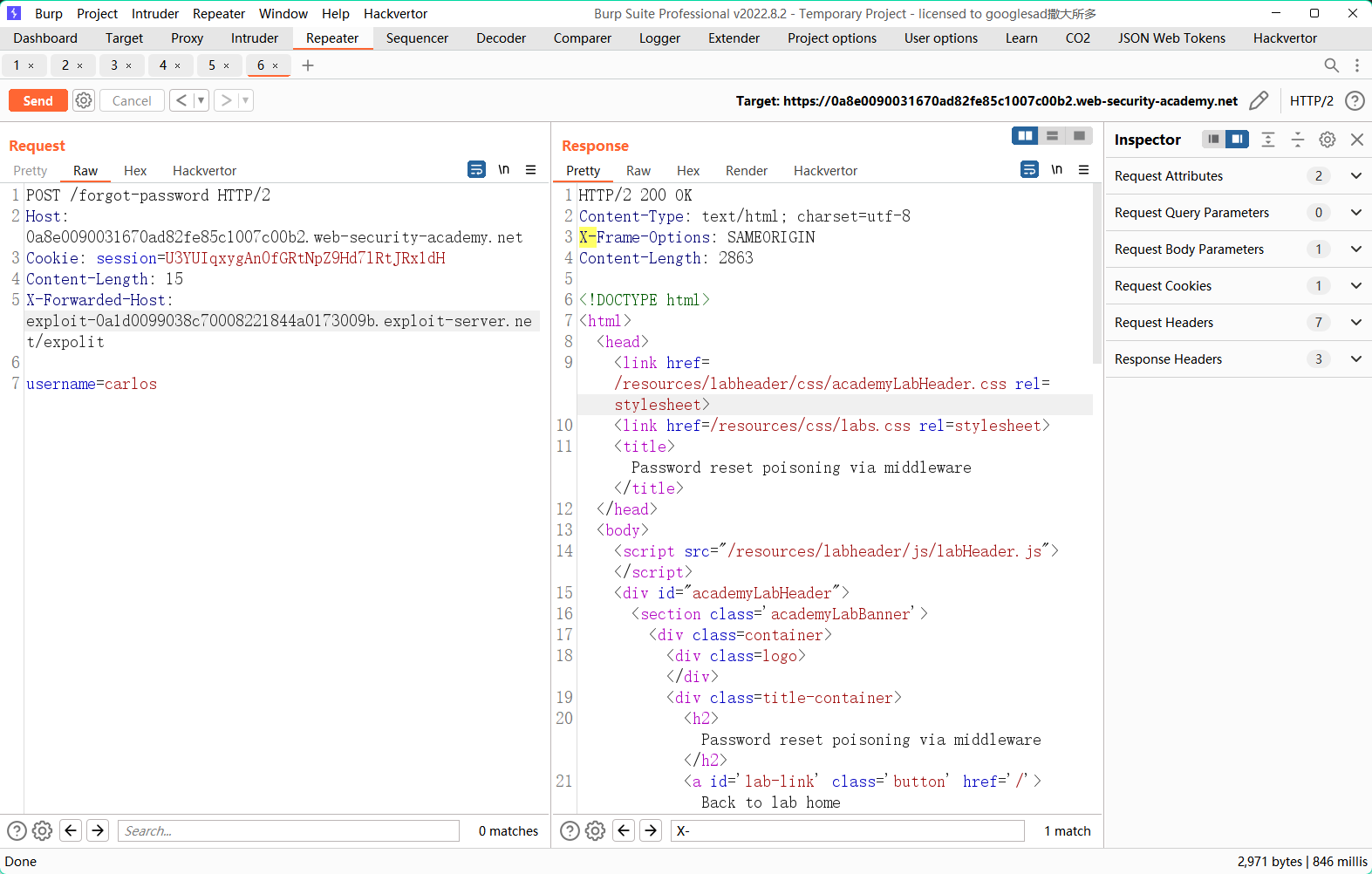
Task: Dock Inspector layout to left option
Action: click(1213, 140)
